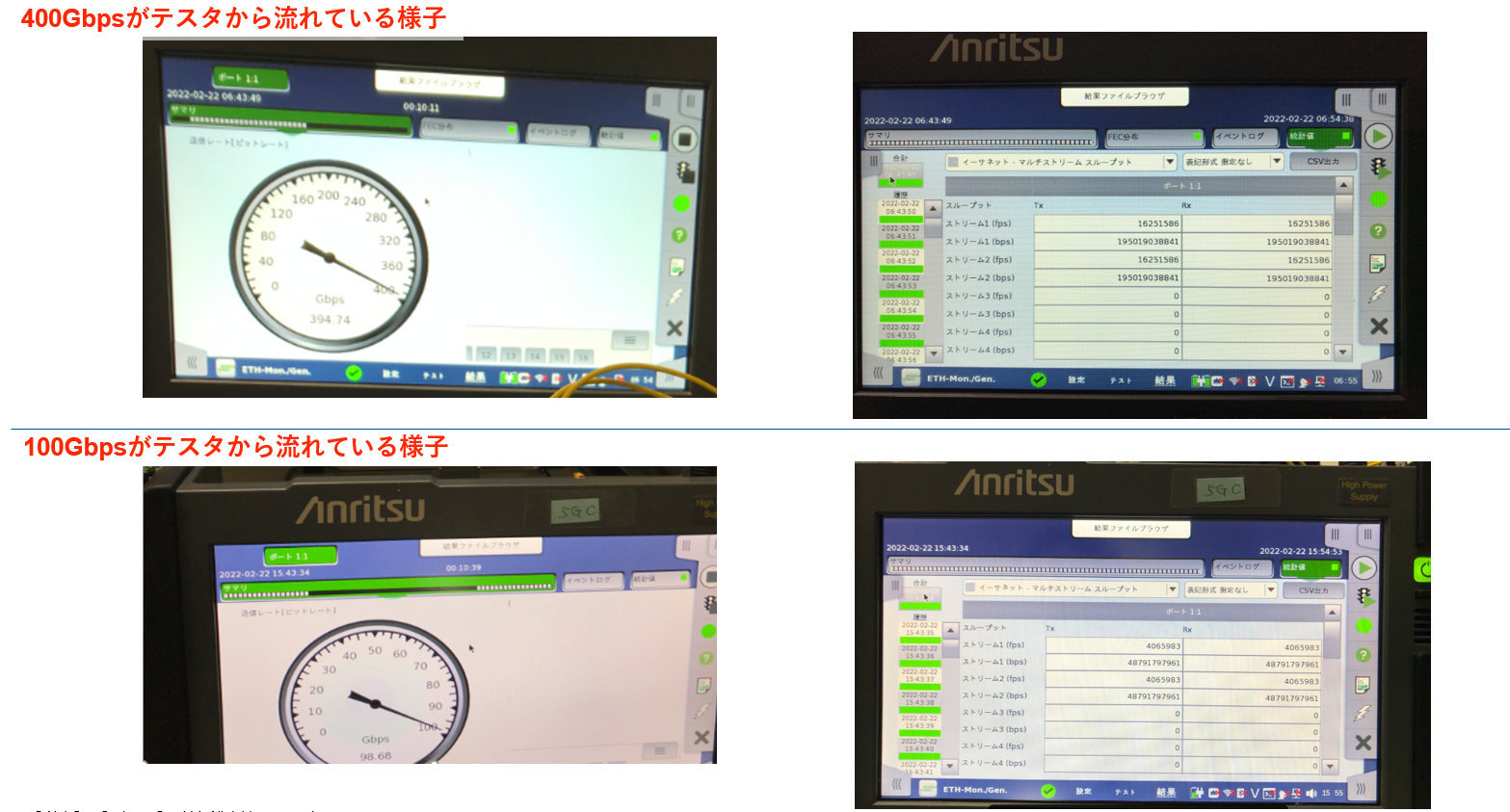This screenshot has height=812, width=1510.
Task: Click lightning bolt icon on 400Gbps table screen
Action: [1378, 294]
